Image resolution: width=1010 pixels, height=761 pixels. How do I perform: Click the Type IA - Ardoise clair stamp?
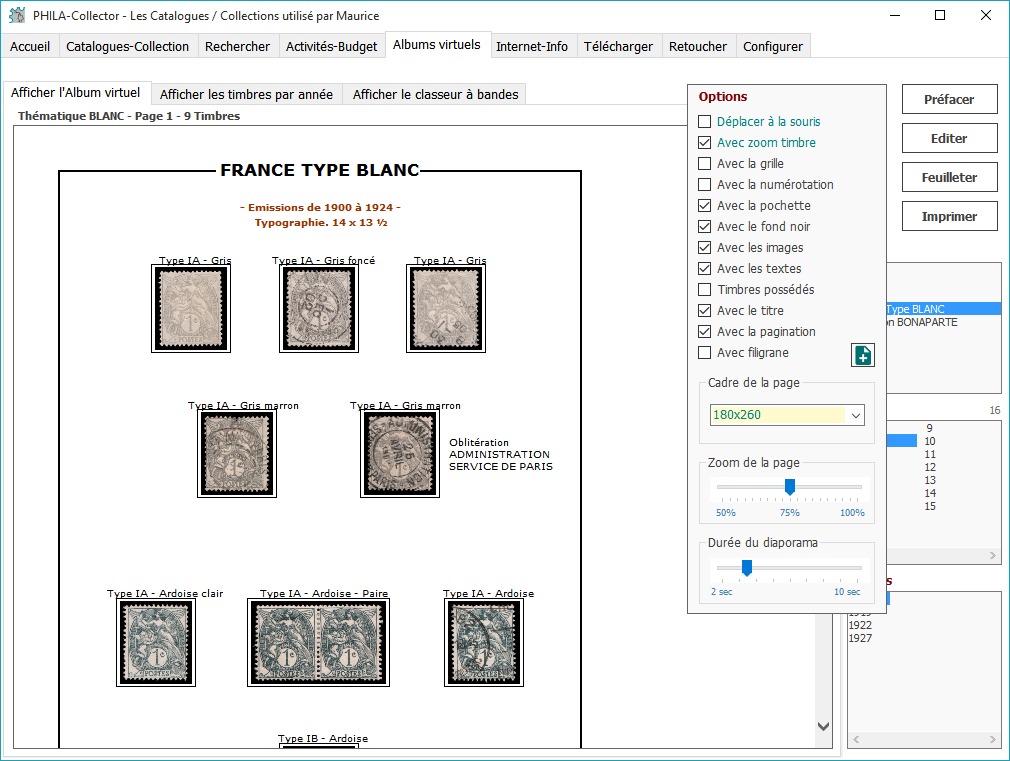pyautogui.click(x=156, y=642)
